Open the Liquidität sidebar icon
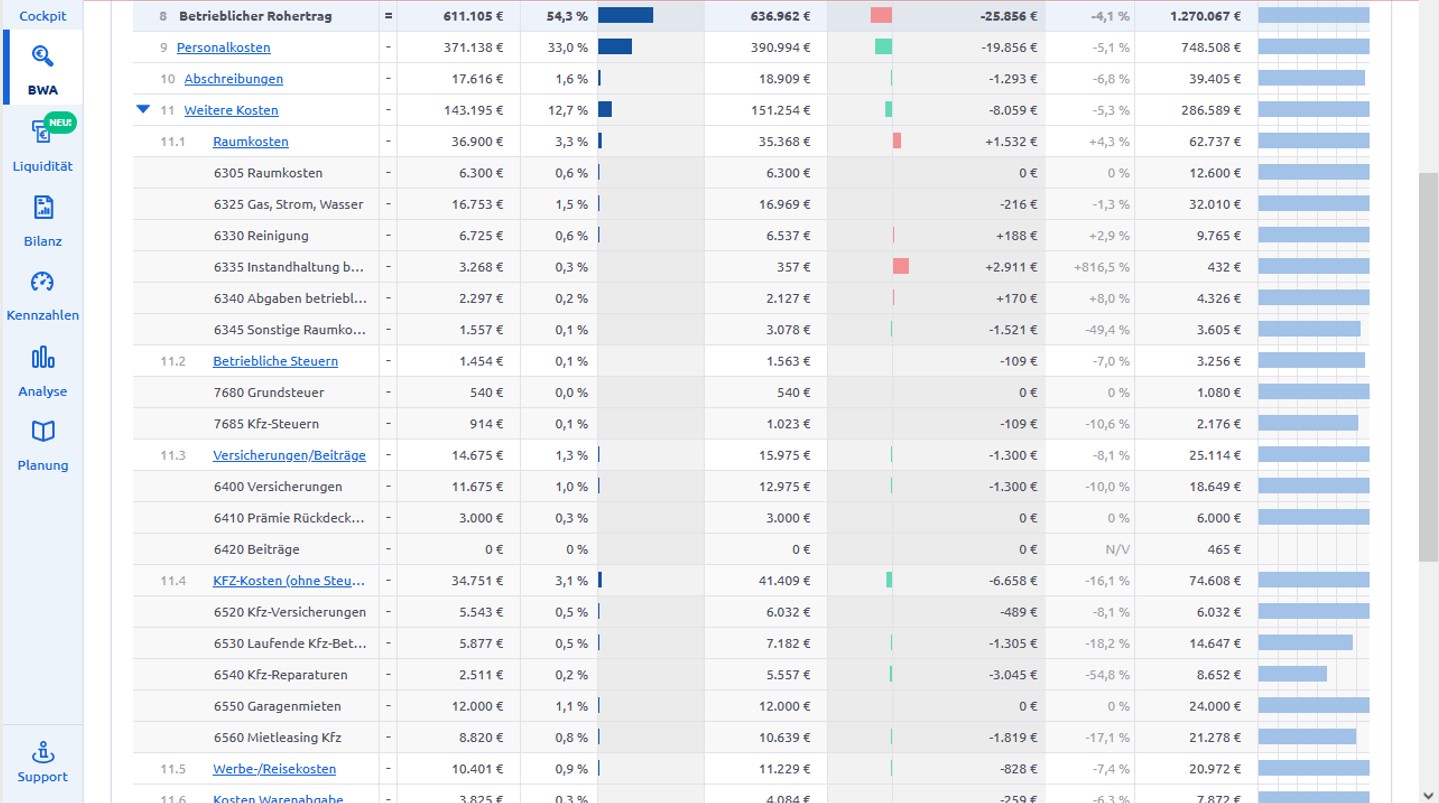This screenshot has width=1439, height=803. pyautogui.click(x=41, y=132)
